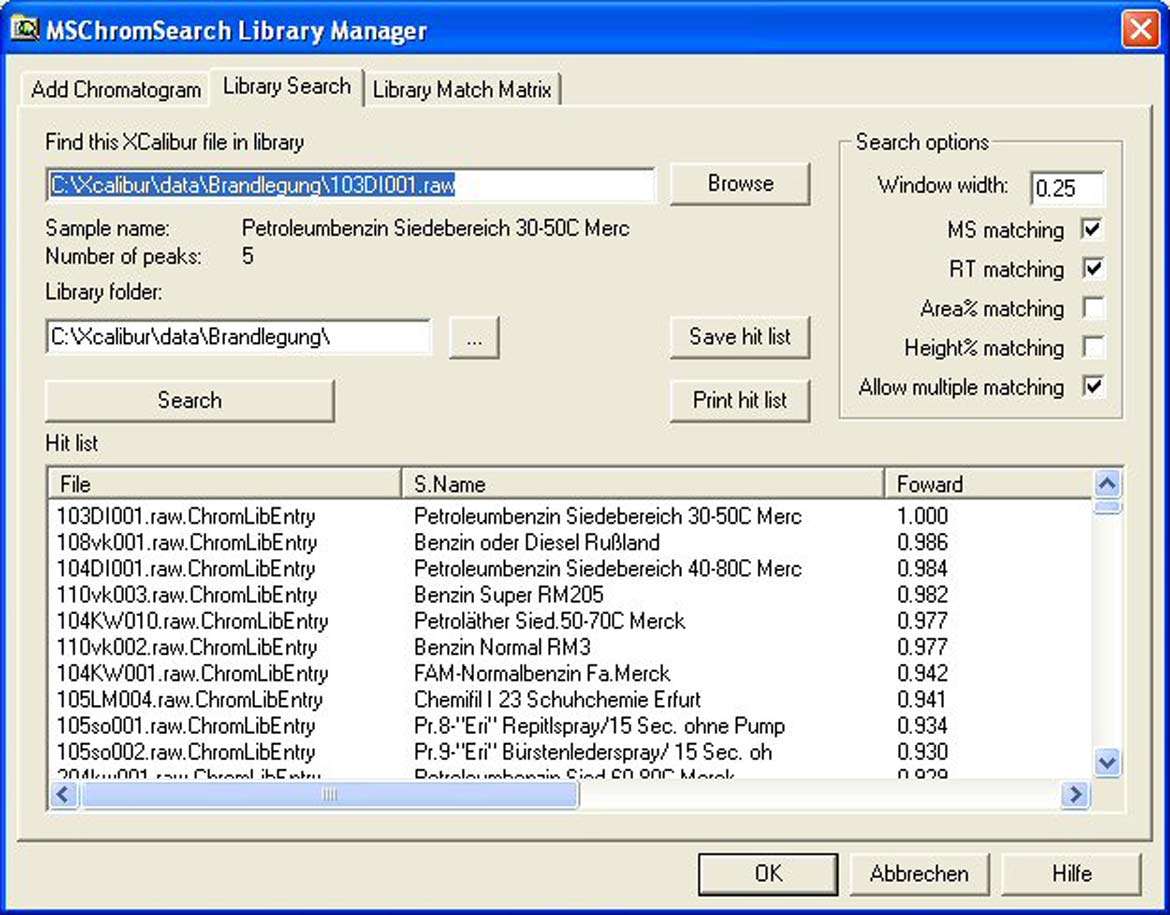The height and width of the screenshot is (915, 1170).
Task: Click hit list scroll right arrow
Action: pyautogui.click(x=1075, y=795)
